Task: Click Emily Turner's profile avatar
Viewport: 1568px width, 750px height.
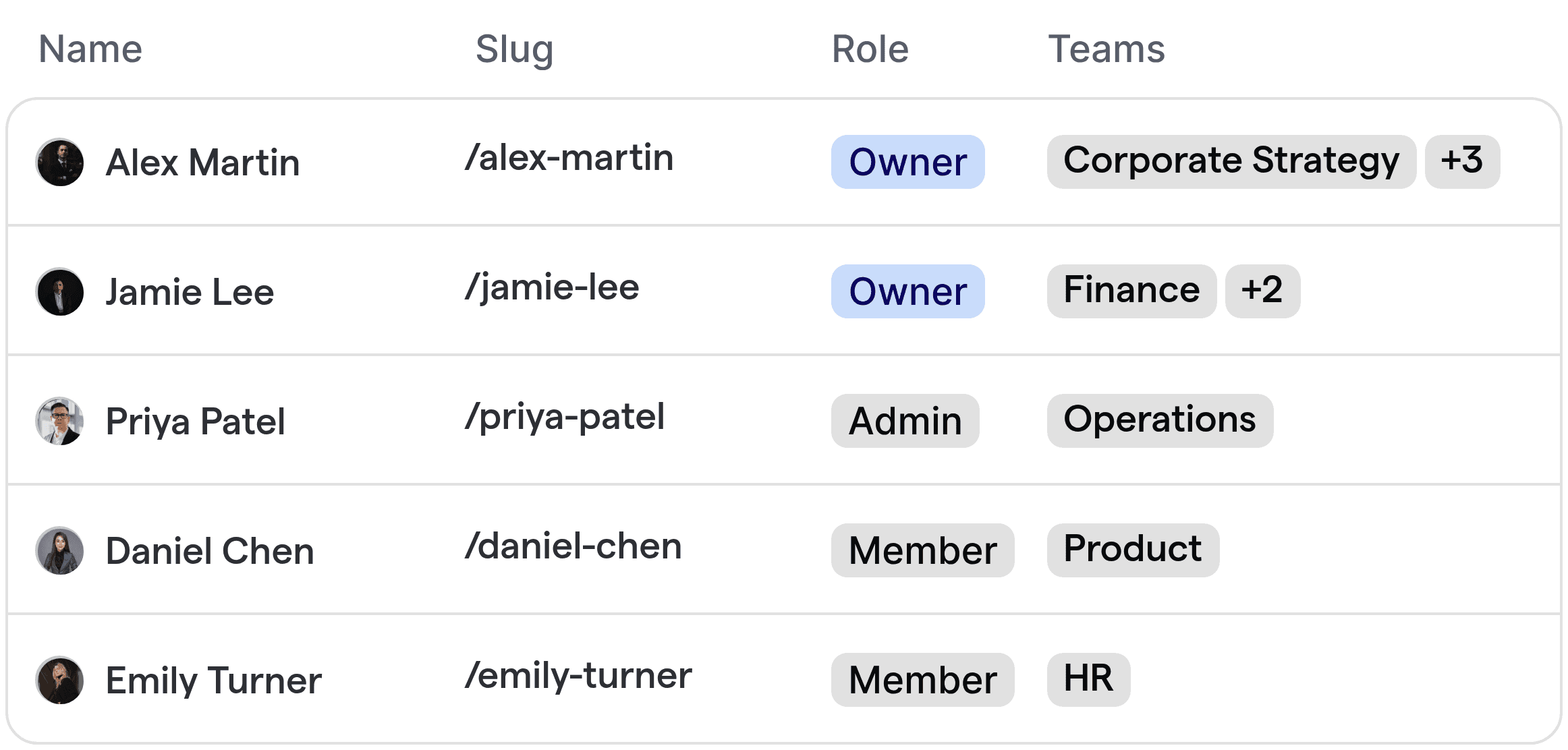Action: coord(59,680)
